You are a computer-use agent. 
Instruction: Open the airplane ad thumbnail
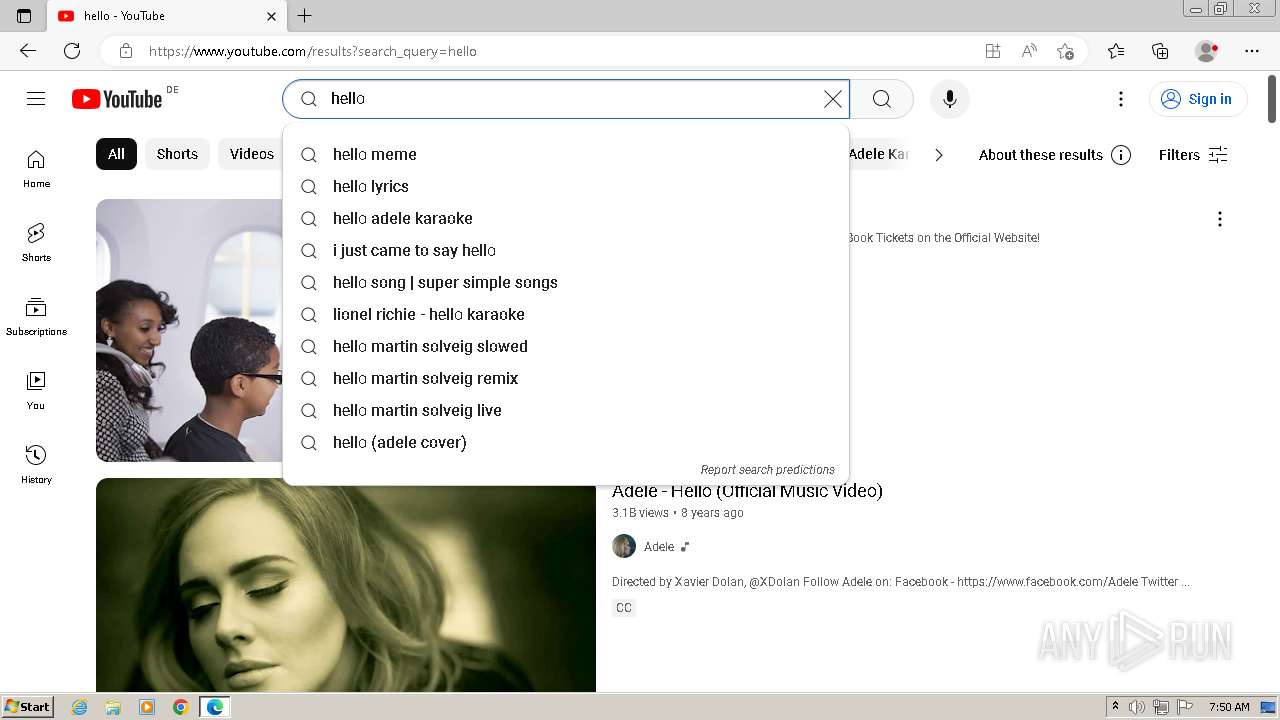click(190, 330)
